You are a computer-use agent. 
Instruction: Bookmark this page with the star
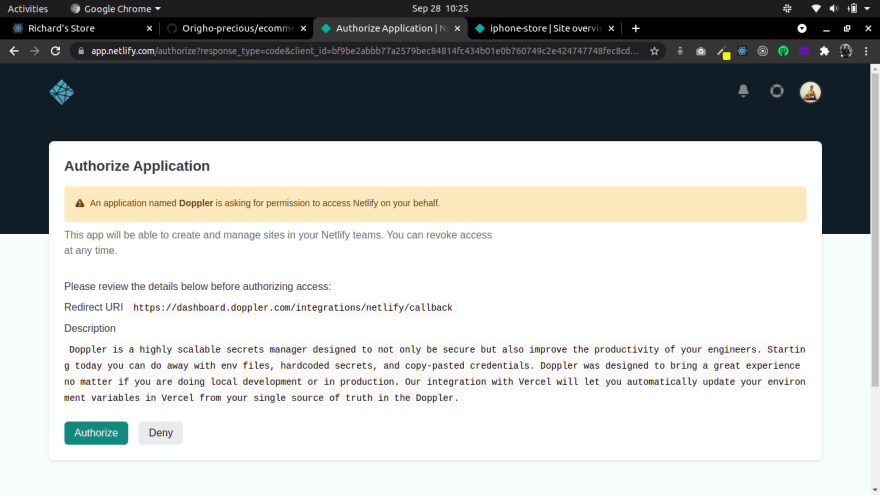[x=654, y=51]
